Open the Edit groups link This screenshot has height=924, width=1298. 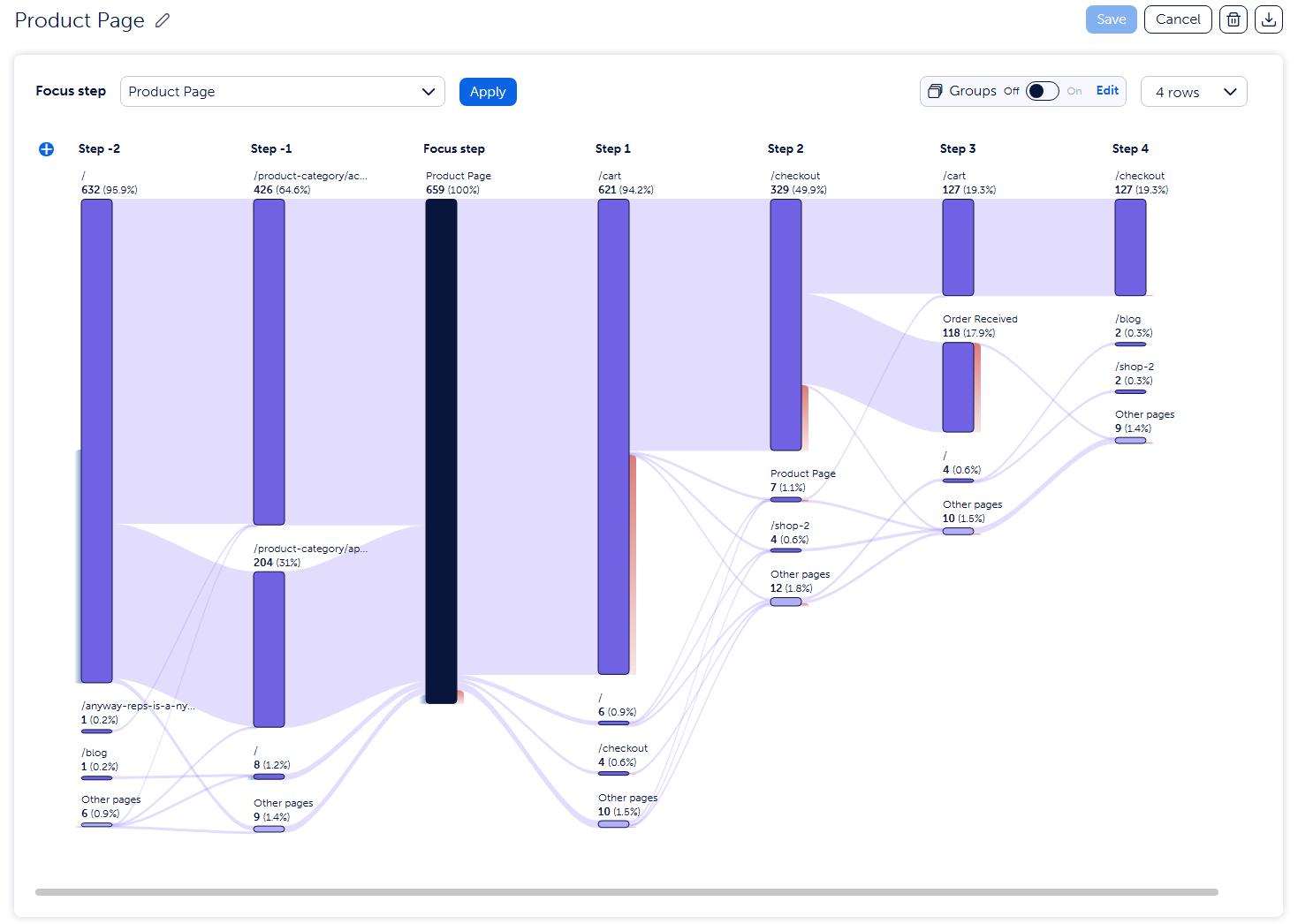(x=1107, y=90)
